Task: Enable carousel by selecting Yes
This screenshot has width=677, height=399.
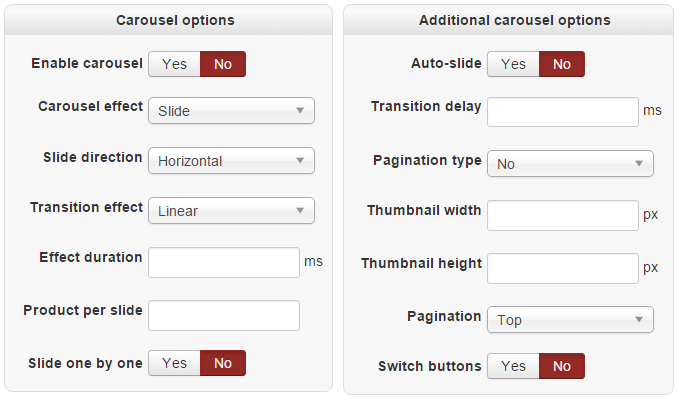Action: [174, 64]
